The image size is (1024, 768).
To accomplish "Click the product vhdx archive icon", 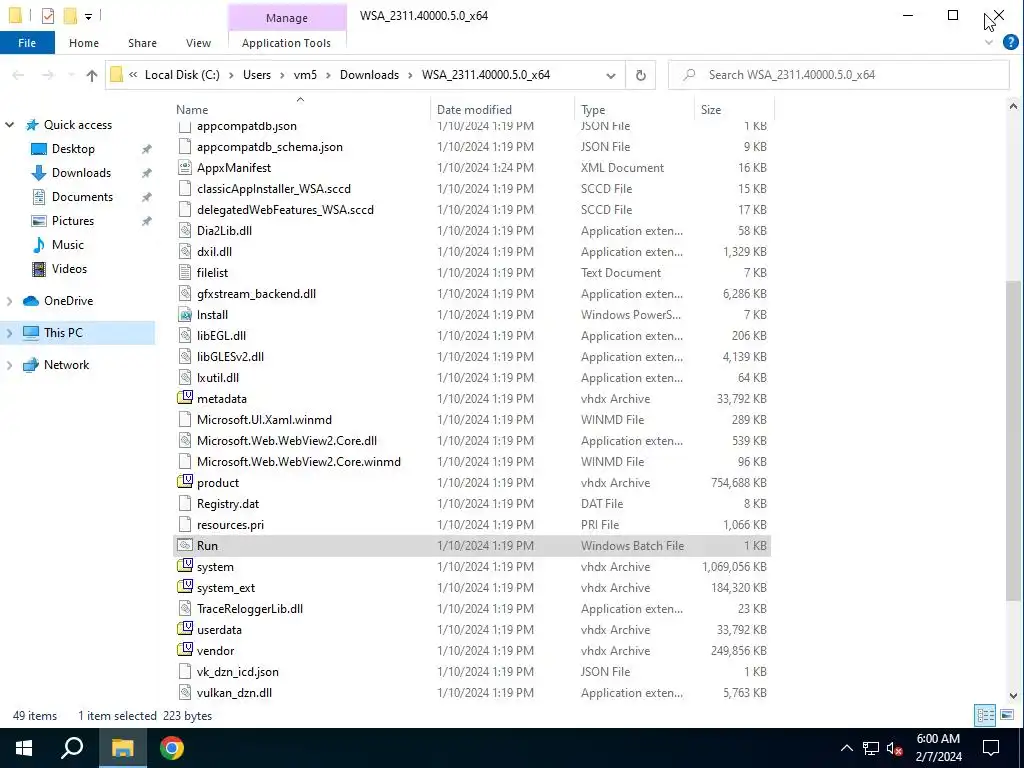I will [185, 482].
